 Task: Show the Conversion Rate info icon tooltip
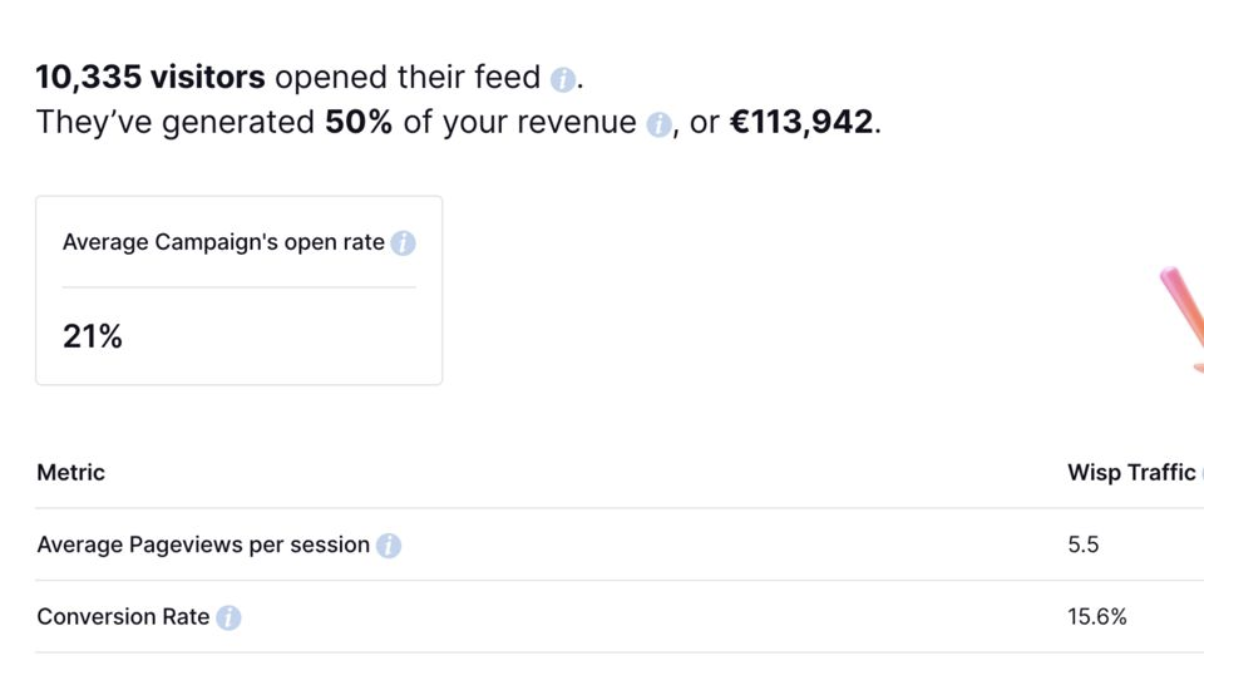click(228, 618)
